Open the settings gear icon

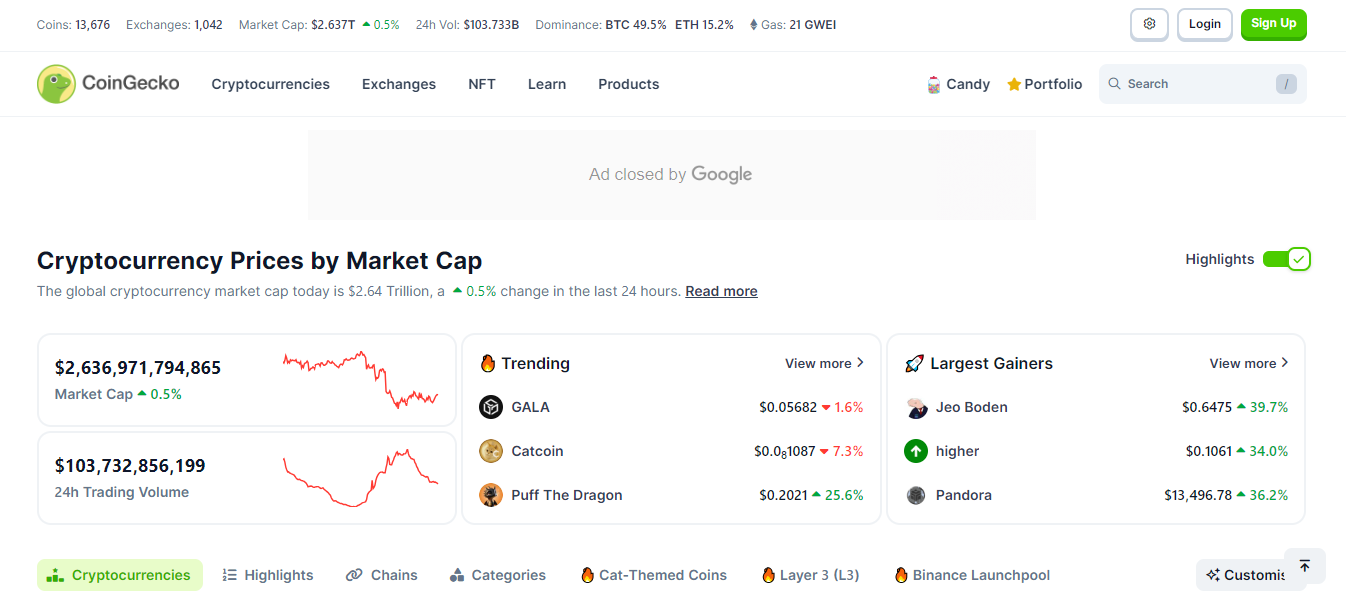(1149, 24)
